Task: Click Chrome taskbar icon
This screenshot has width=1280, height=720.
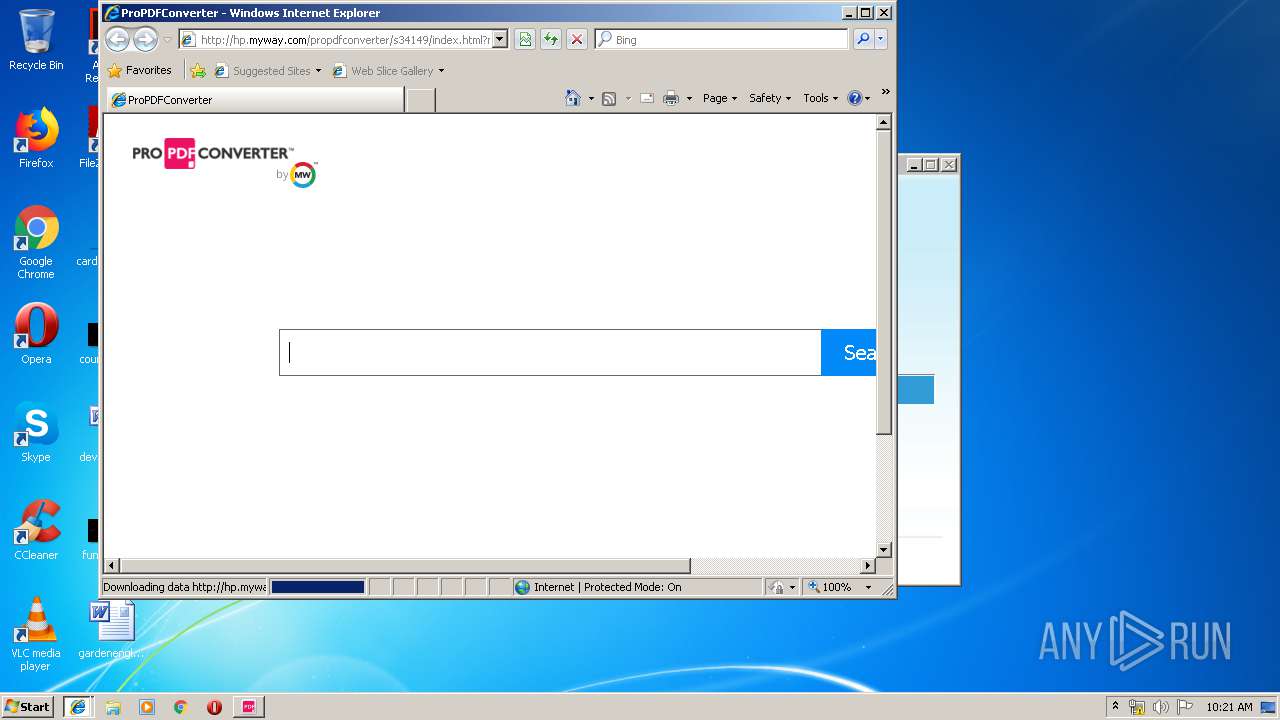Action: pyautogui.click(x=181, y=707)
